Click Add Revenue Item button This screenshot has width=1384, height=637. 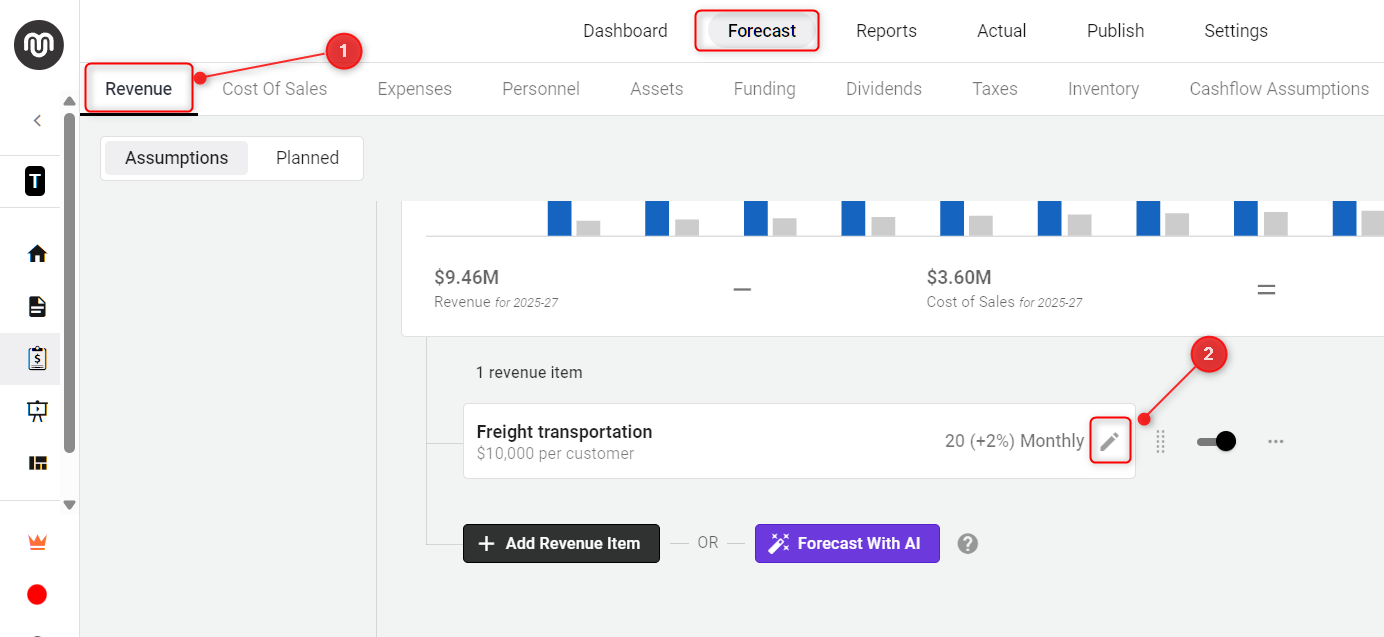click(561, 543)
